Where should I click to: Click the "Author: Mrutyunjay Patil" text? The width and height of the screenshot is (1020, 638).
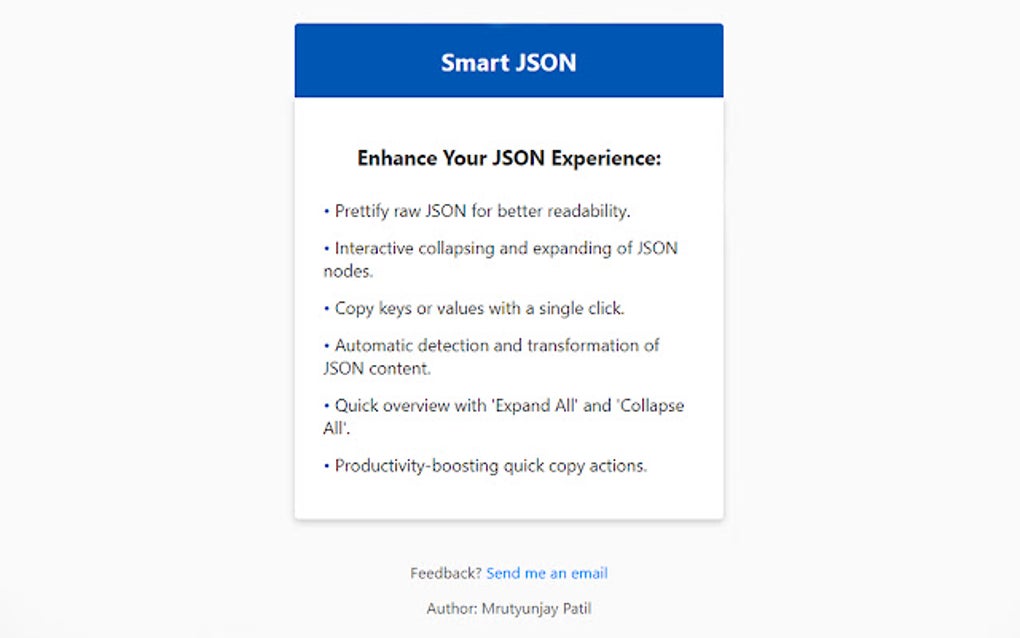[509, 607]
